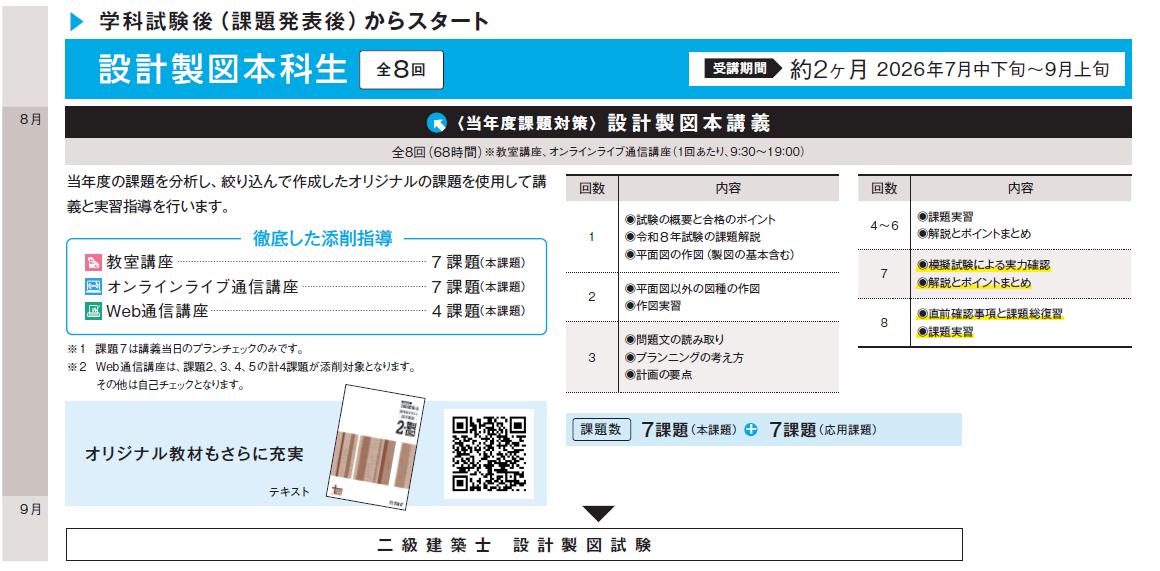
Task: Click the green Web通信講座 icon
Action: pyautogui.click(x=93, y=310)
